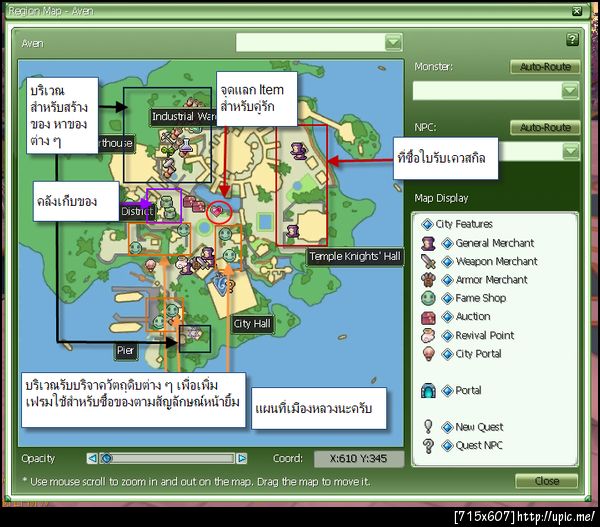Click the merchant icon left of Temple Knights' Hall
The image size is (600, 527).
tap(293, 231)
